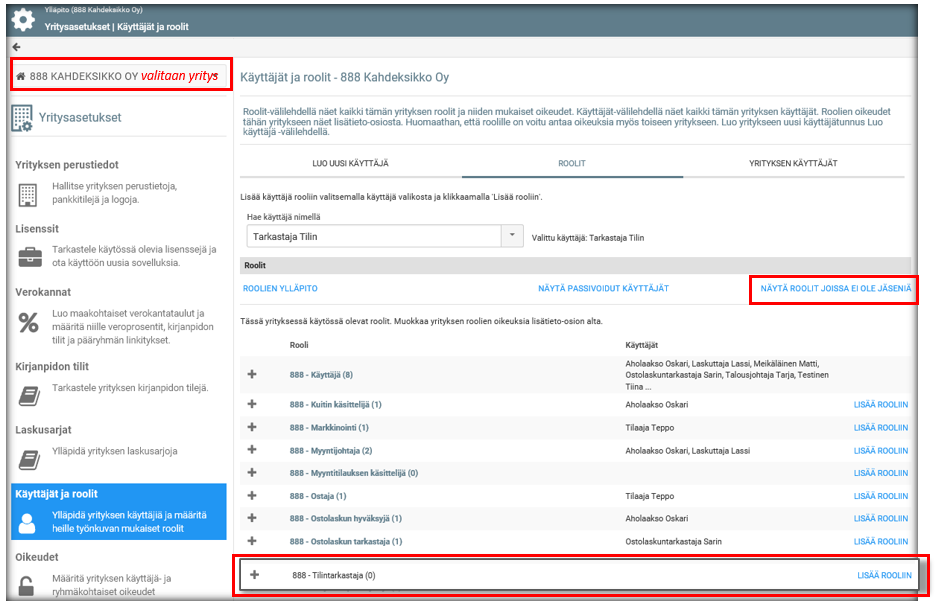Open the Roolien ylläpito link
Screen dimensions: 935x607
(280, 289)
